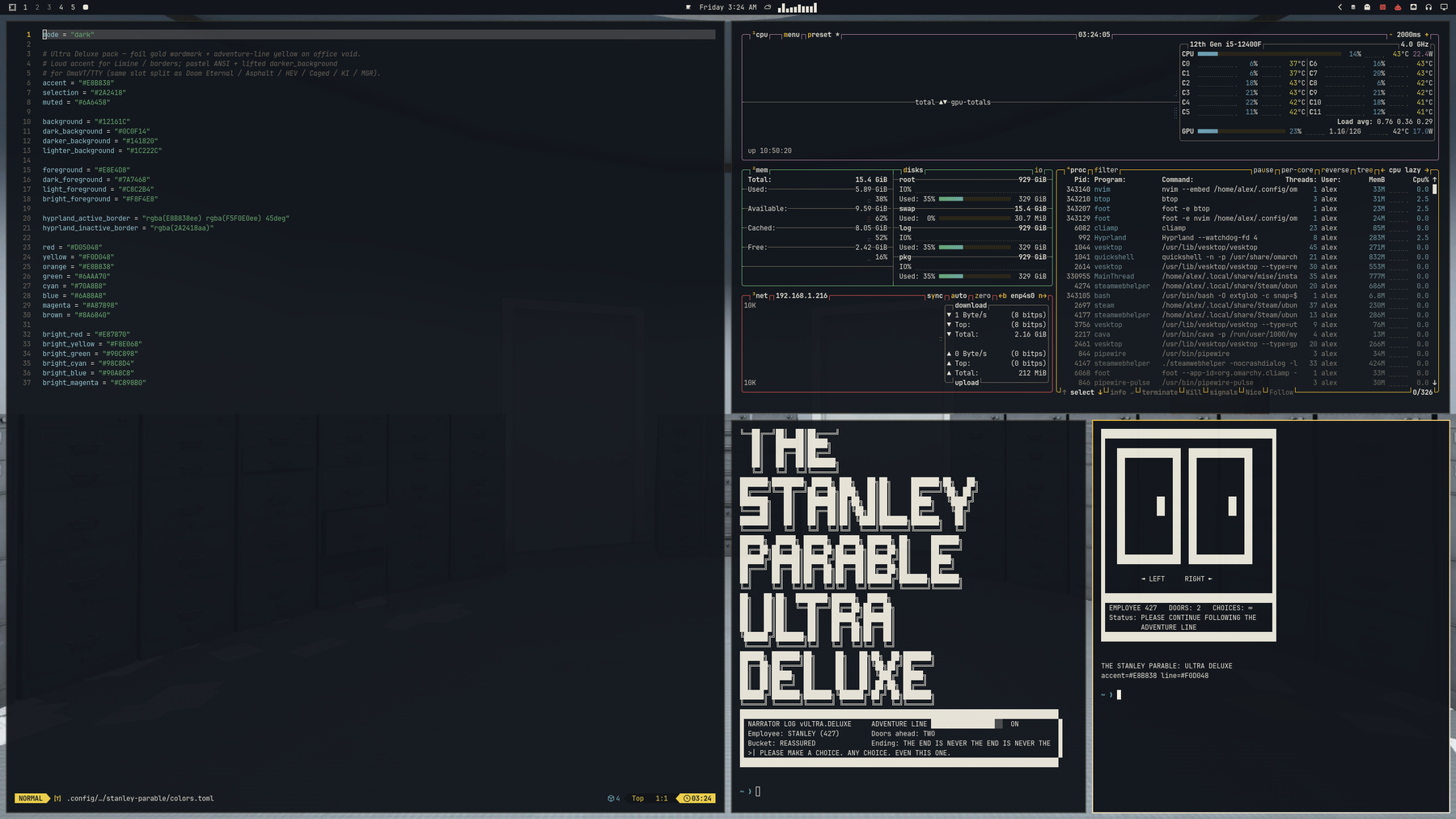This screenshot has height=819, width=1456.
Task: Click the 03:24 clock badge in nvim statusline
Action: (x=696, y=799)
